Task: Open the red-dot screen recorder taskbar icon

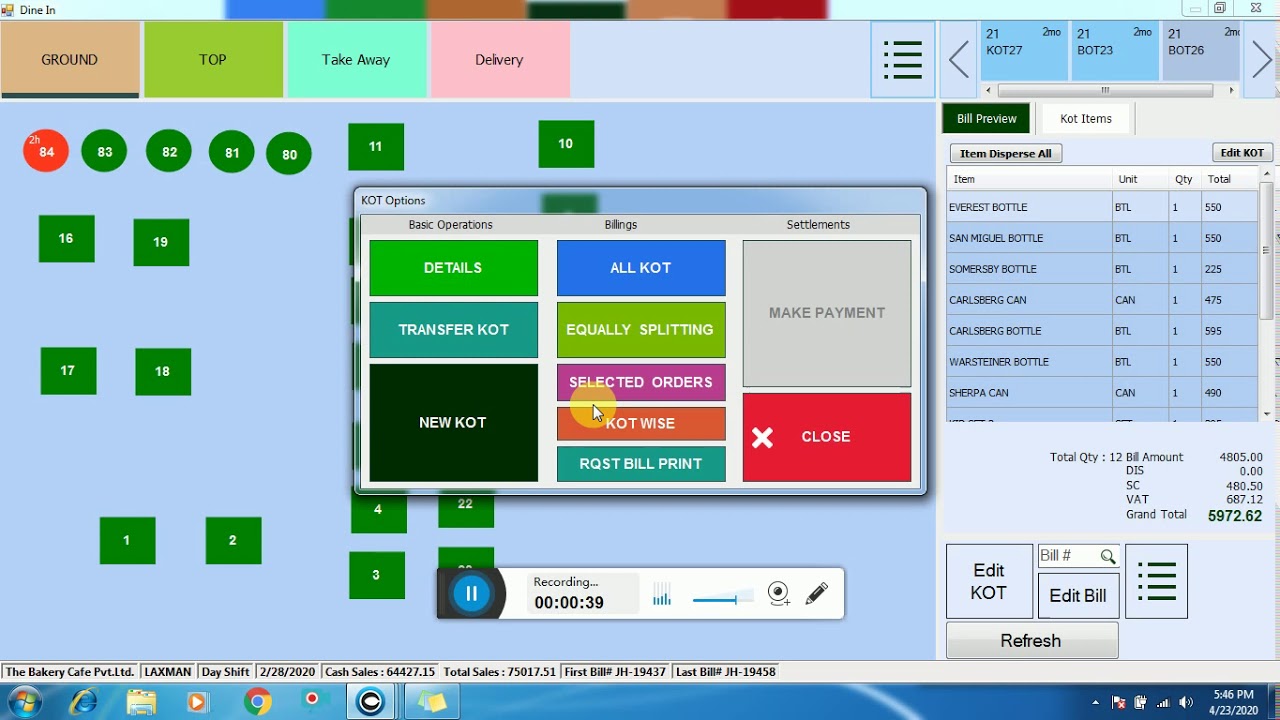Action: (x=313, y=701)
